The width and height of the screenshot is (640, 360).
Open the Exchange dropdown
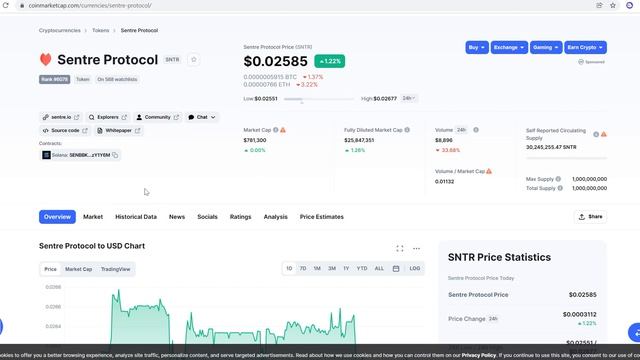509,47
